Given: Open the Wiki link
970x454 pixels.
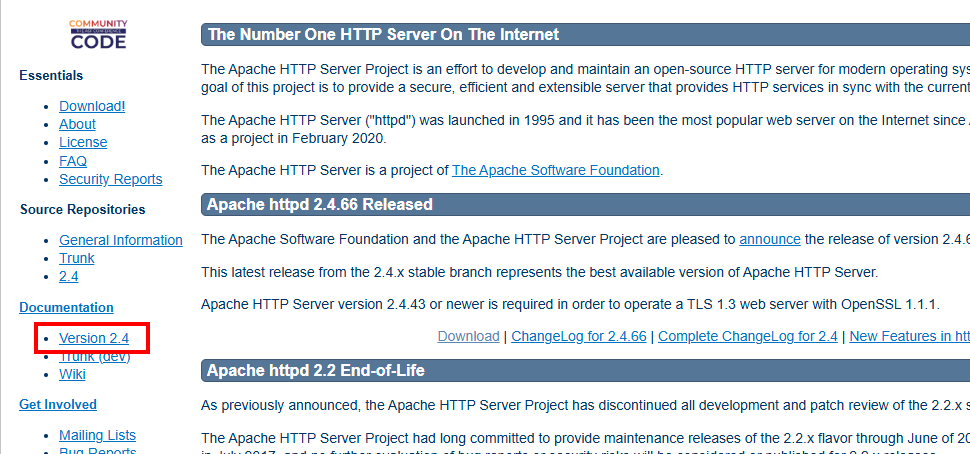Looking at the screenshot, I should (72, 374).
